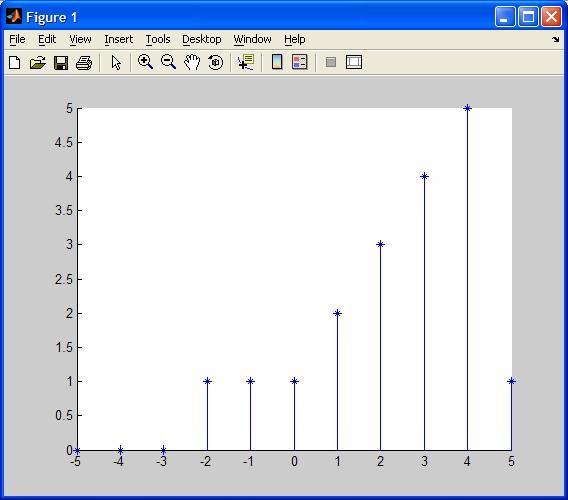Open a file with the folder icon
This screenshot has width=568, height=500.
pos(38,62)
